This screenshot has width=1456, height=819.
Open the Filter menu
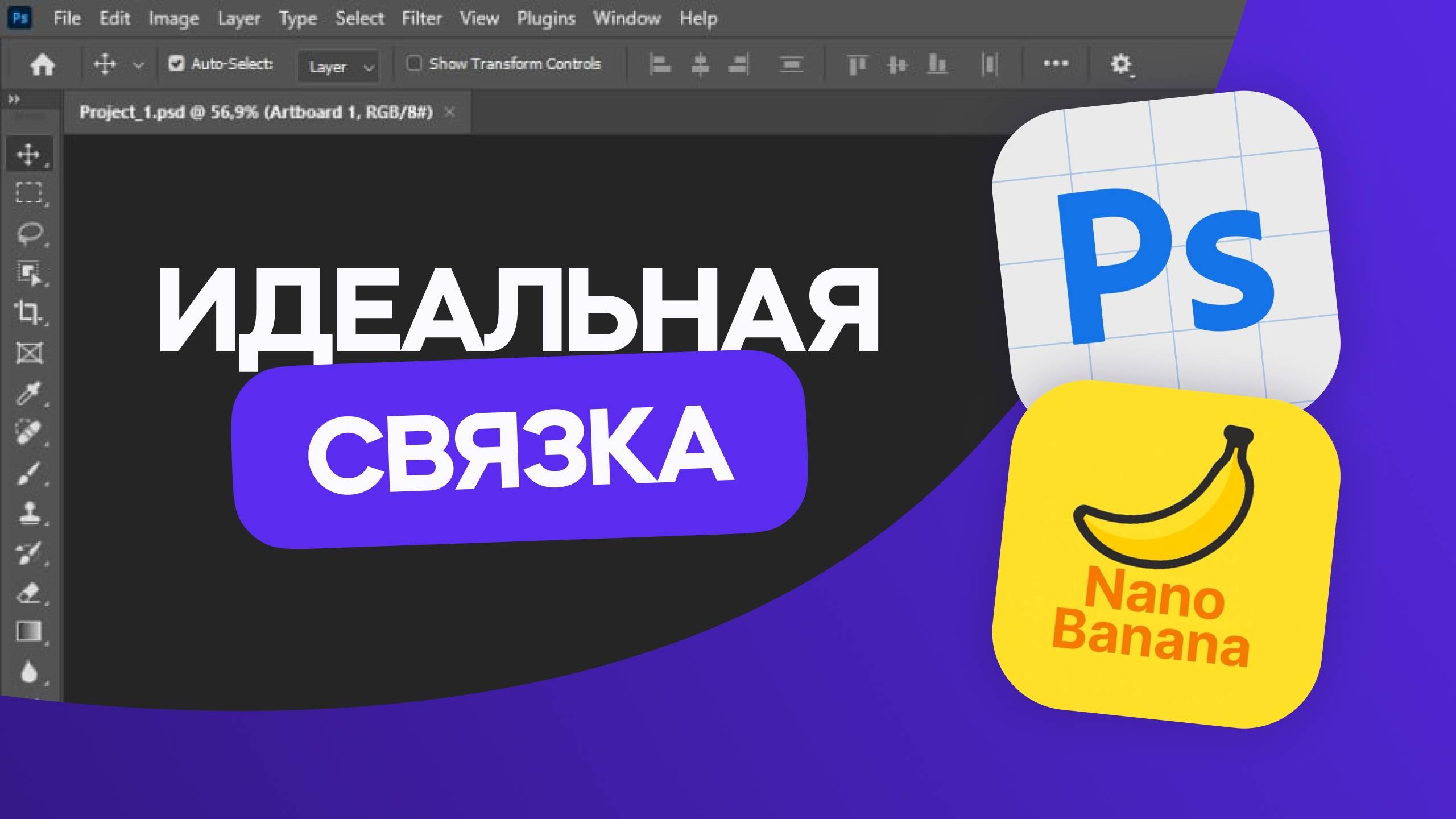[x=421, y=17]
